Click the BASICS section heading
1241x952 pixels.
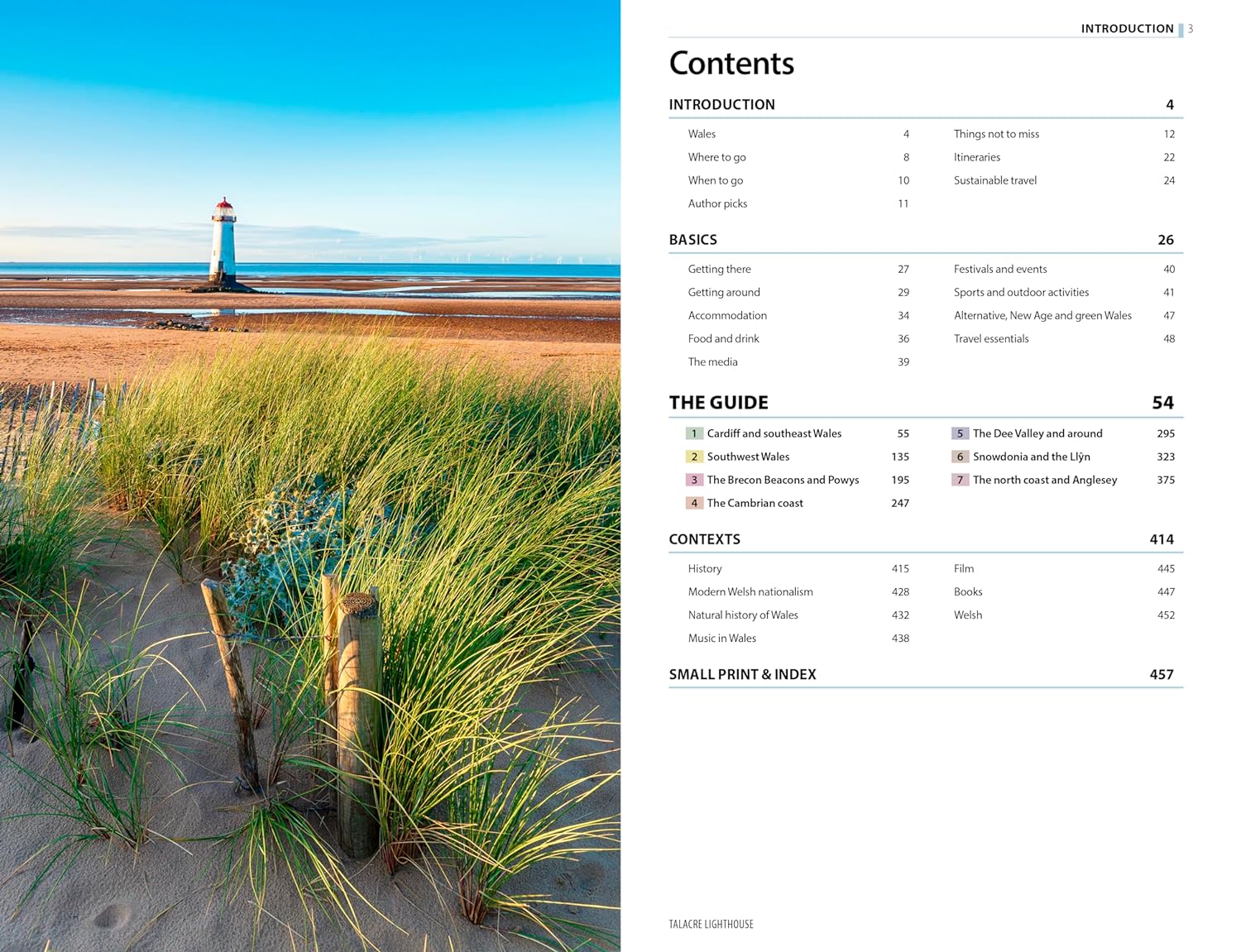coord(692,240)
